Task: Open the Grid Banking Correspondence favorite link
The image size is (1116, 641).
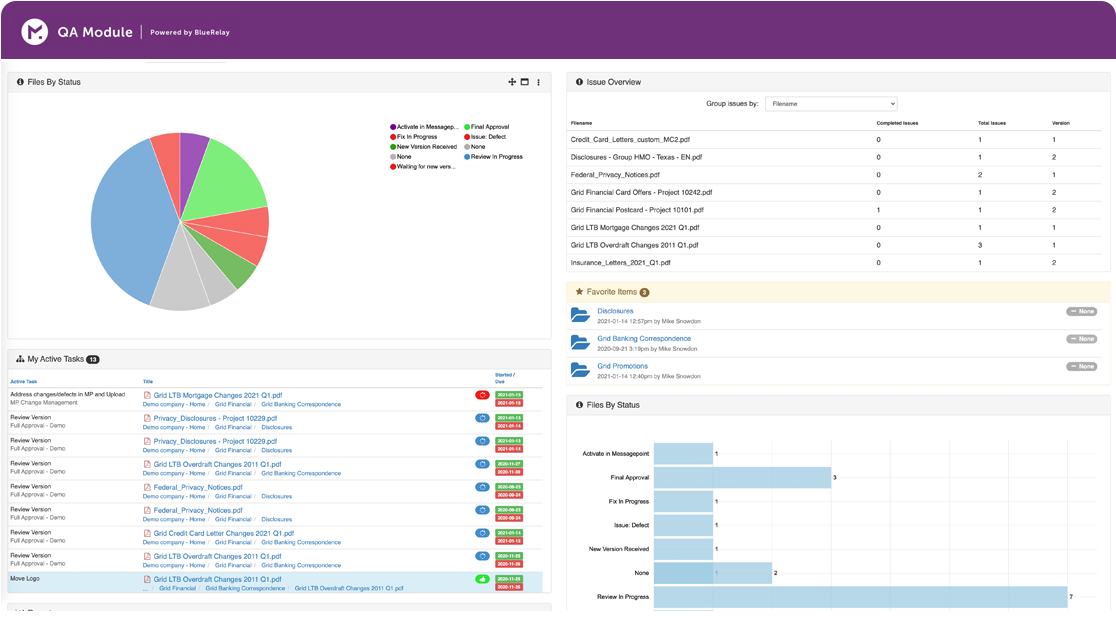Action: click(x=643, y=339)
